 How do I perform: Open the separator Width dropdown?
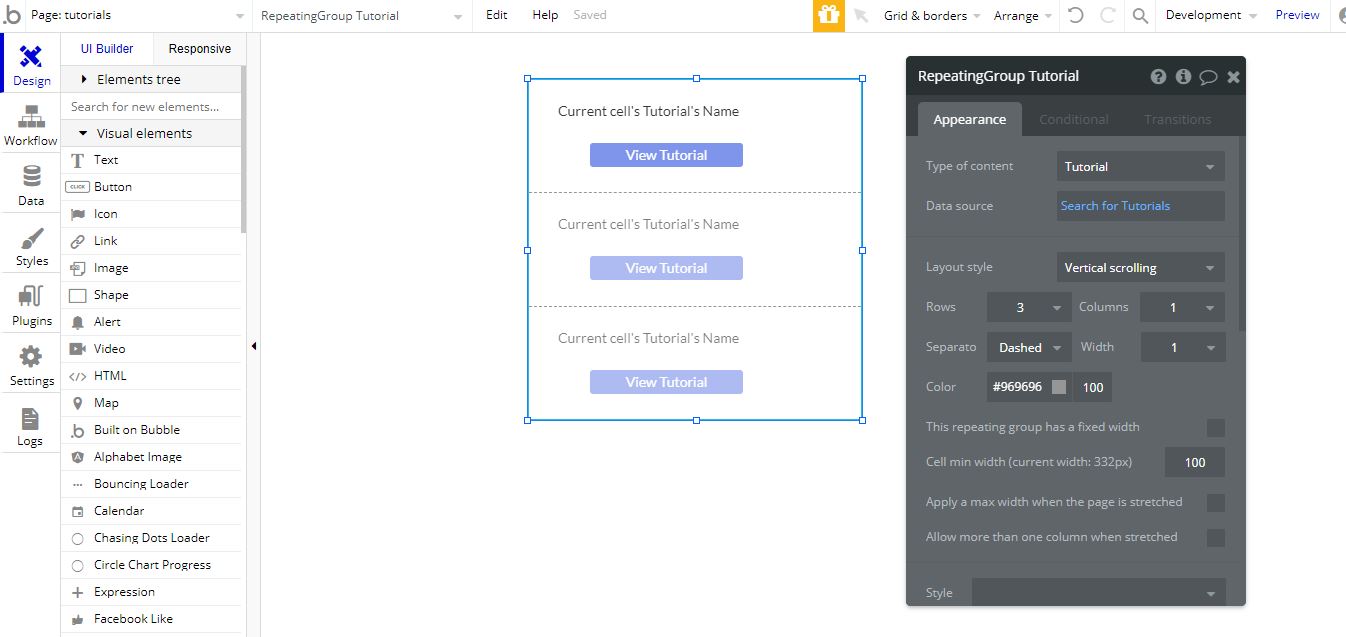1183,348
